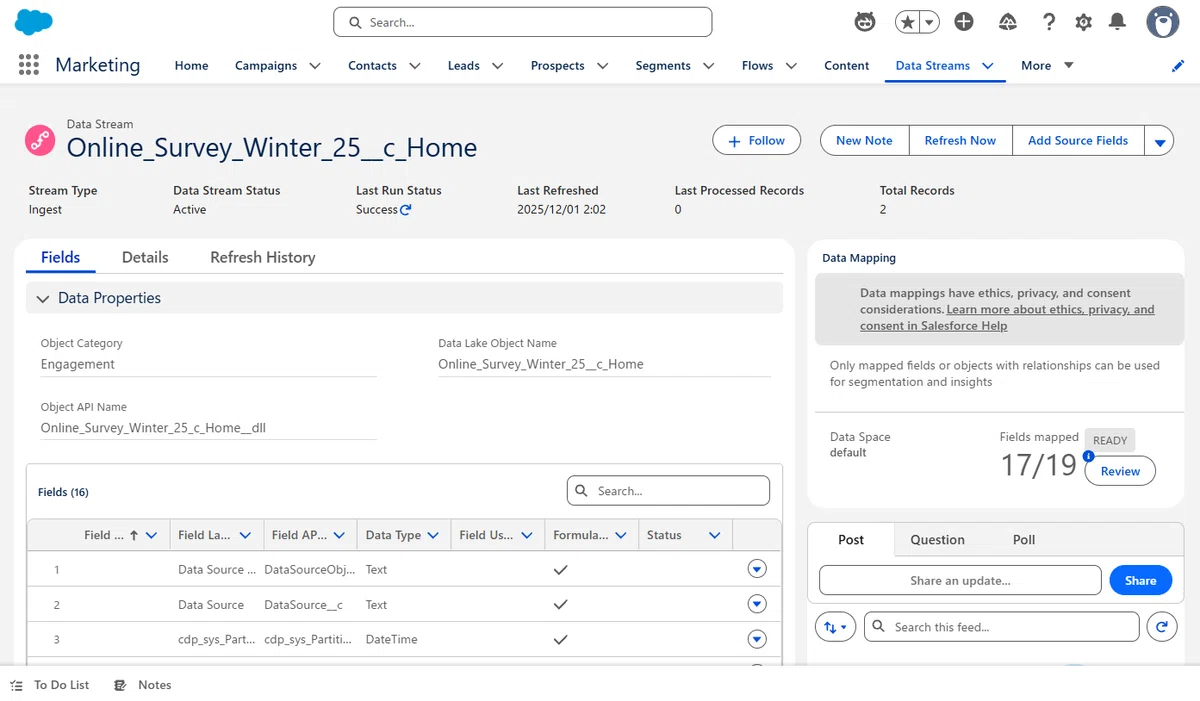Open the Content navigation tab
The image size is (1200, 701).
click(846, 66)
